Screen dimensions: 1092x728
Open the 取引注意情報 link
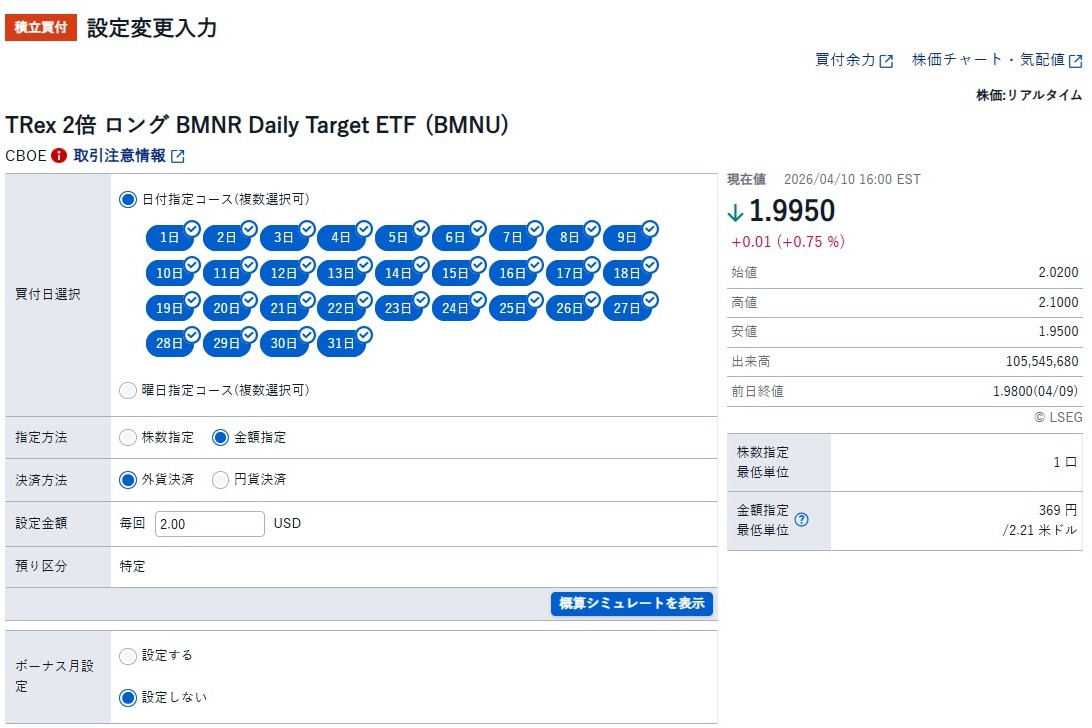pyautogui.click(x=128, y=156)
